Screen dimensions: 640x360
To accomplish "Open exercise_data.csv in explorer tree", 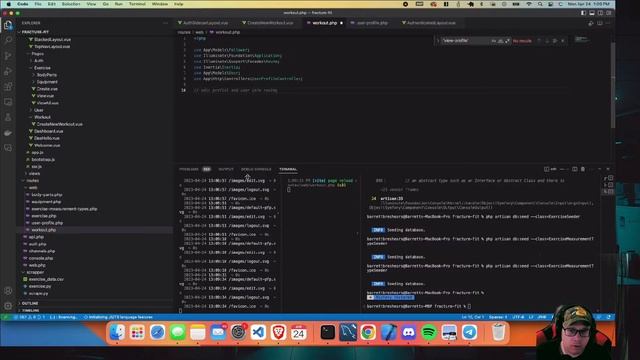I will (46, 279).
